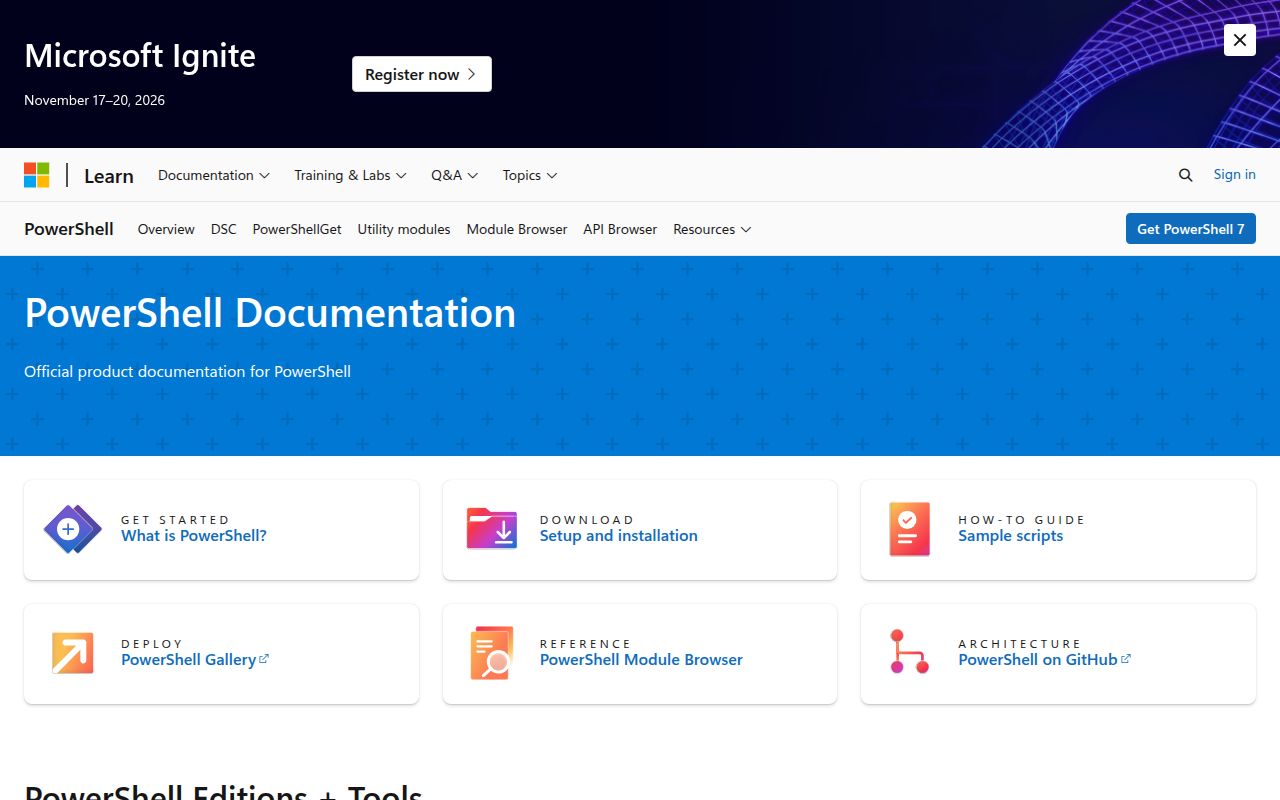1280x800 pixels.
Task: Expand the Documentation dropdown menu
Action: pyautogui.click(x=214, y=175)
